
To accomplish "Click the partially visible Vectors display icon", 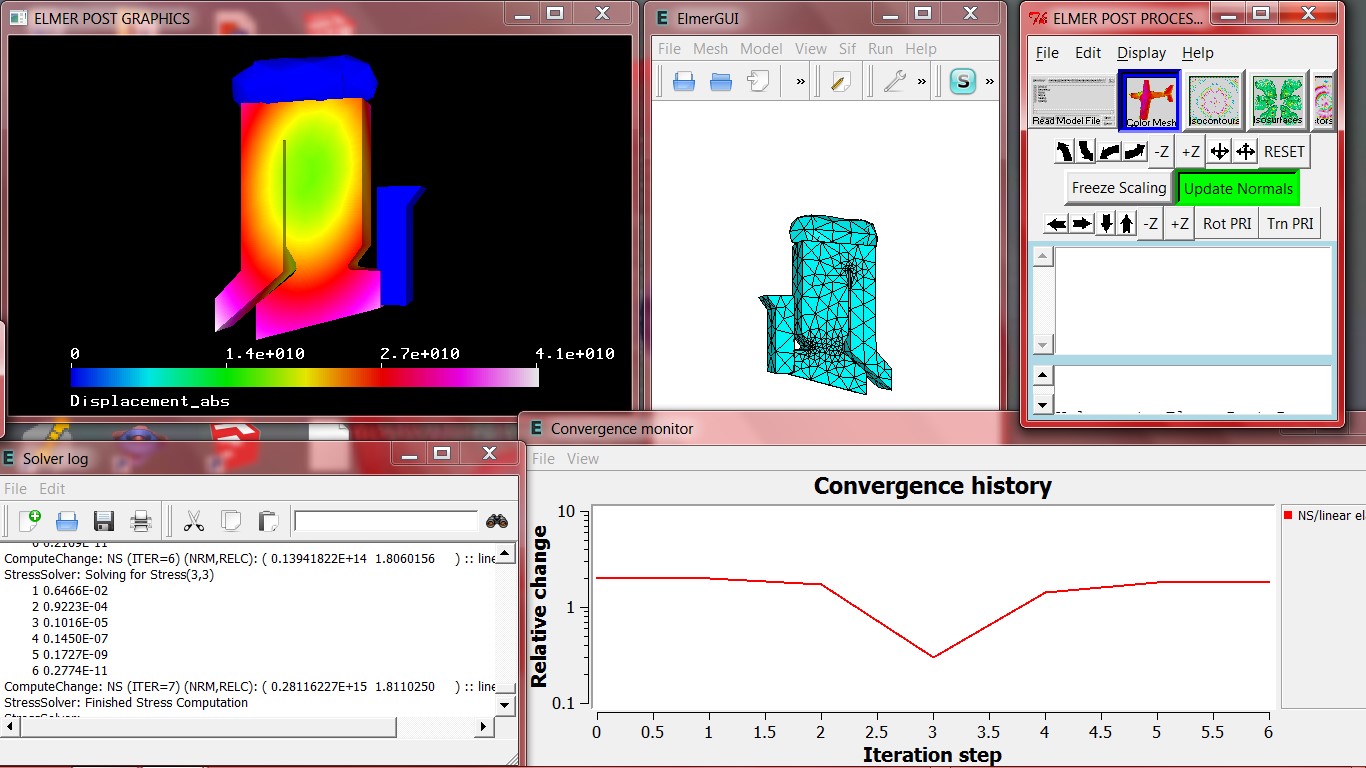I will (1322, 100).
